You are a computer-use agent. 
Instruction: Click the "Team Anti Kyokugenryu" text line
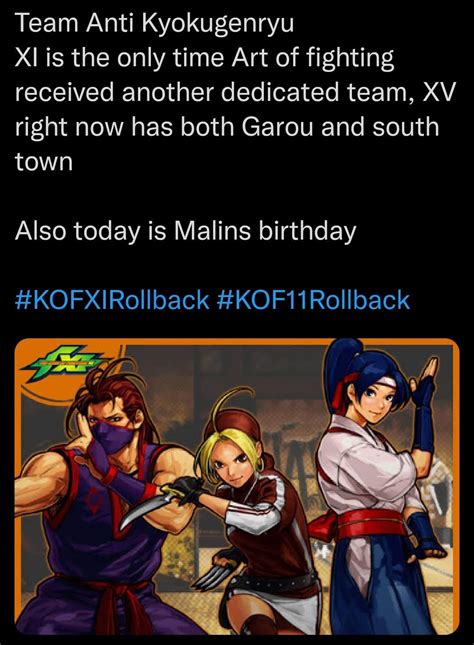point(155,24)
